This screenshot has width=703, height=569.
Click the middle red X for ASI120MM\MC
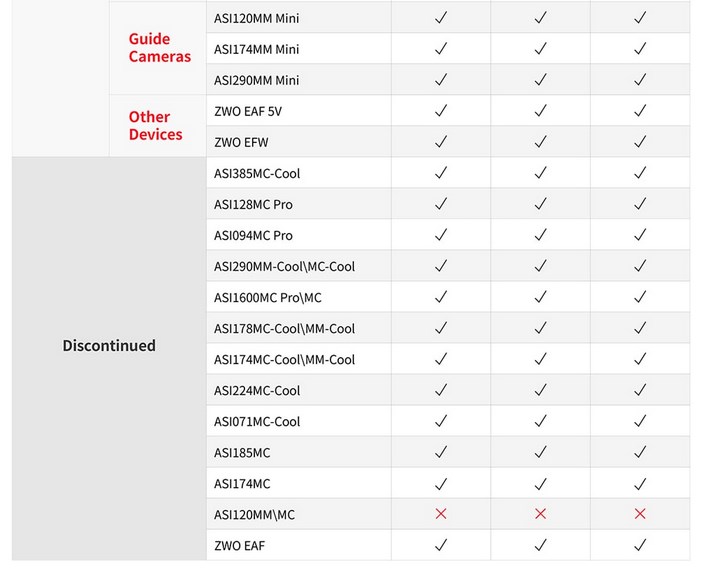(x=540, y=514)
